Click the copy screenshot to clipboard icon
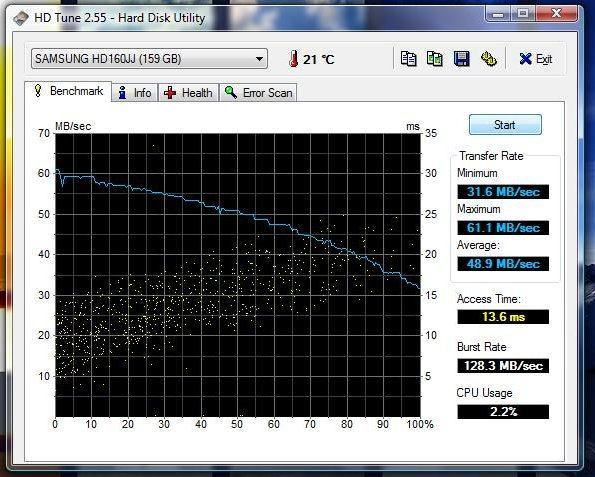 (x=434, y=59)
